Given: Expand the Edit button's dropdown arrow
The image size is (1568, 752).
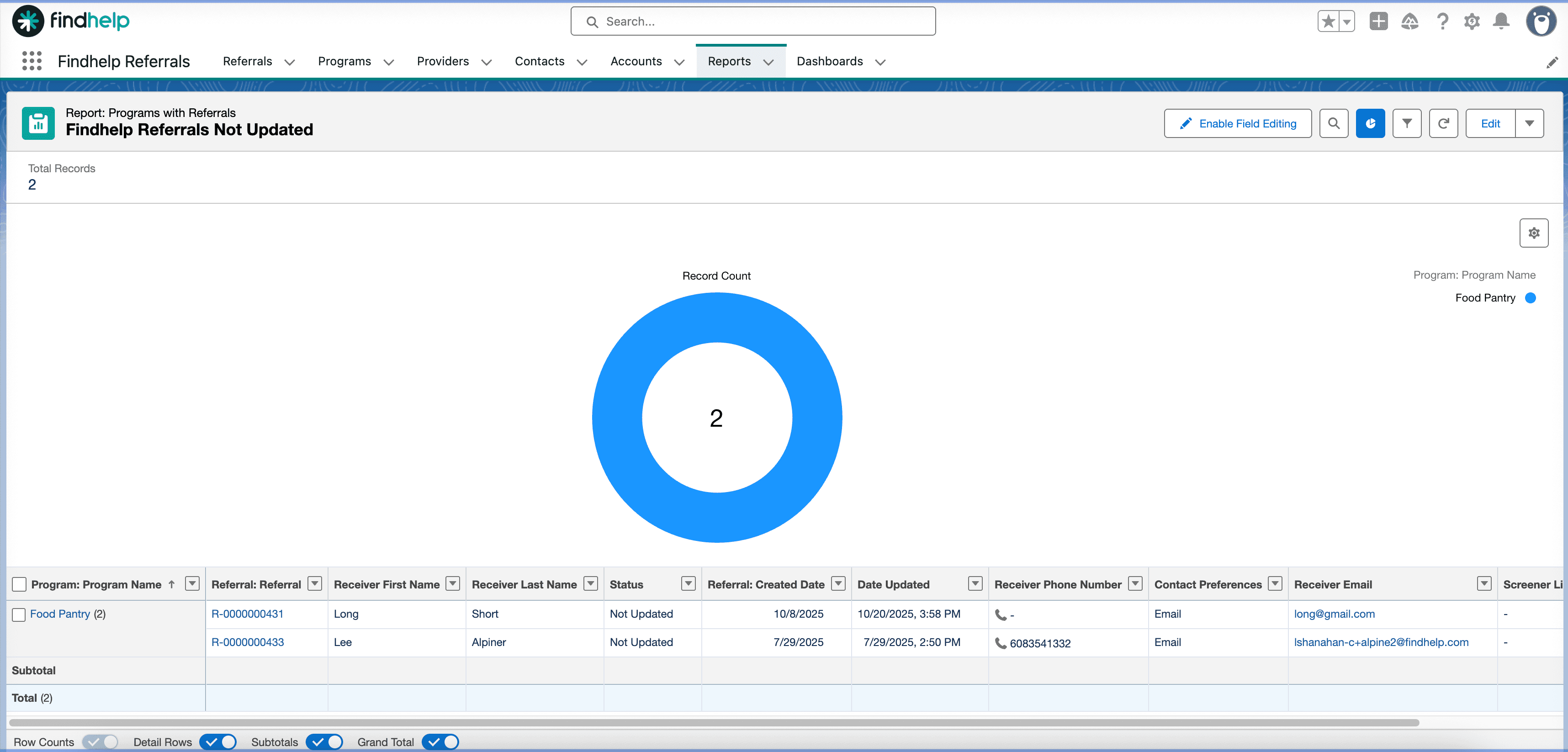Looking at the screenshot, I should (1529, 124).
